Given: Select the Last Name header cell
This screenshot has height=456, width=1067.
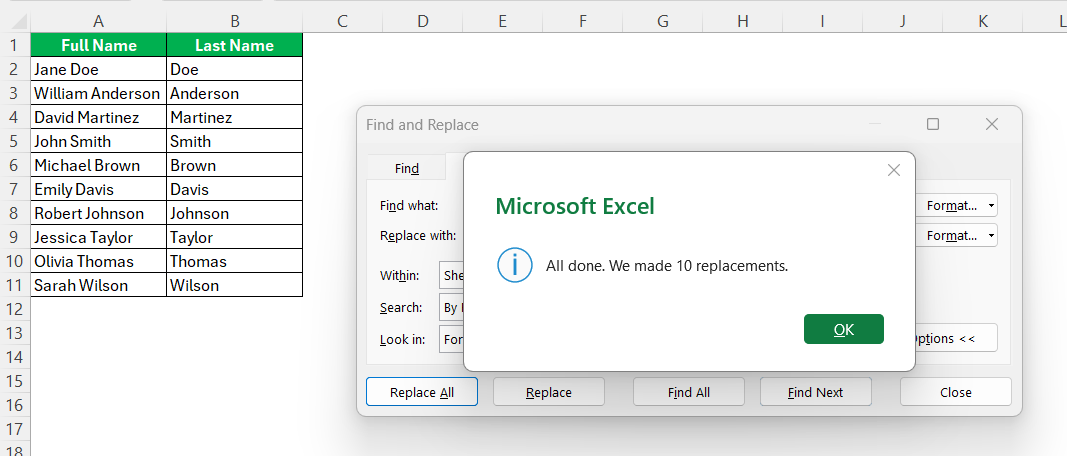Looking at the screenshot, I should [x=235, y=45].
